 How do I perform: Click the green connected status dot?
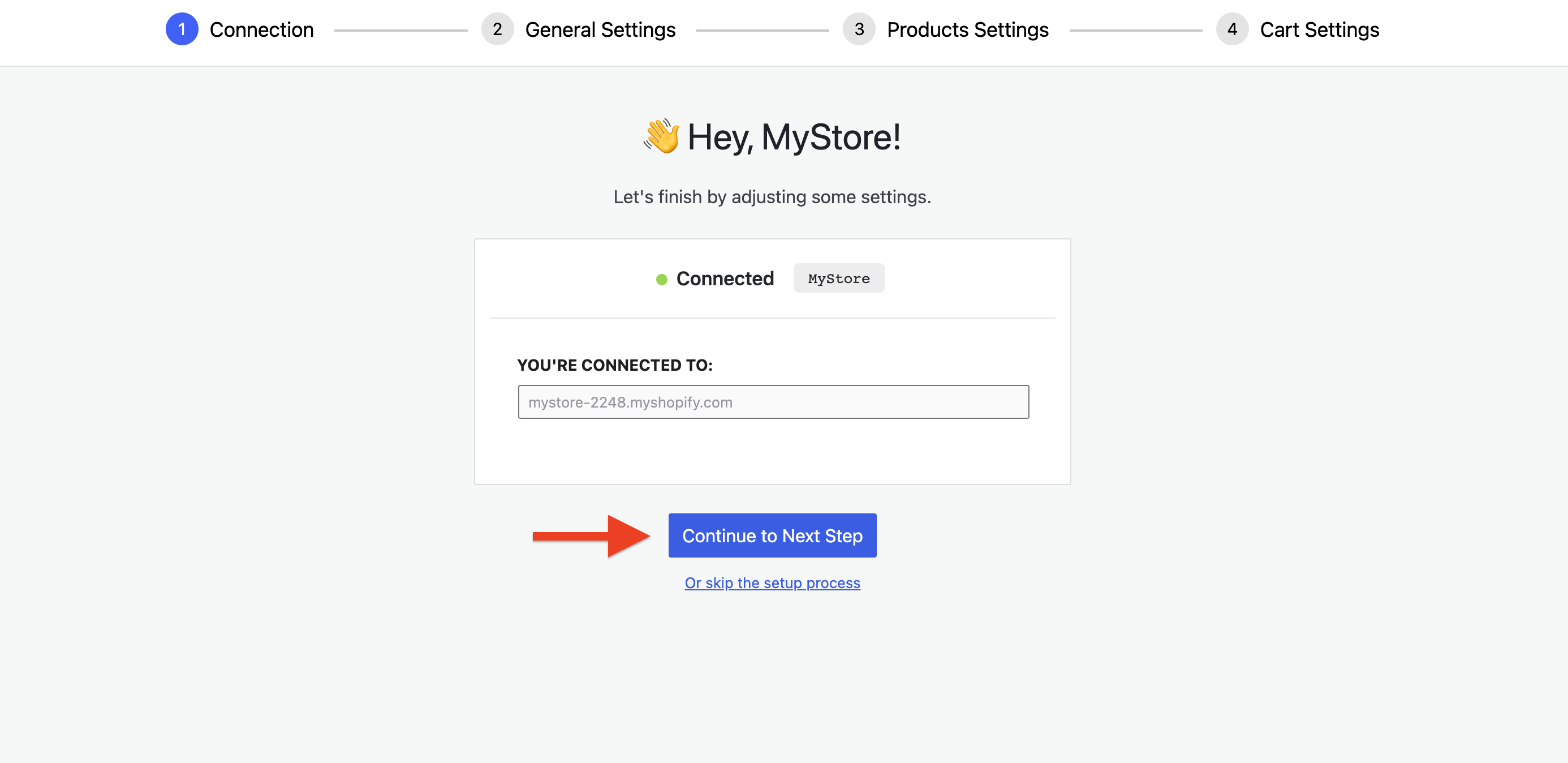click(661, 280)
